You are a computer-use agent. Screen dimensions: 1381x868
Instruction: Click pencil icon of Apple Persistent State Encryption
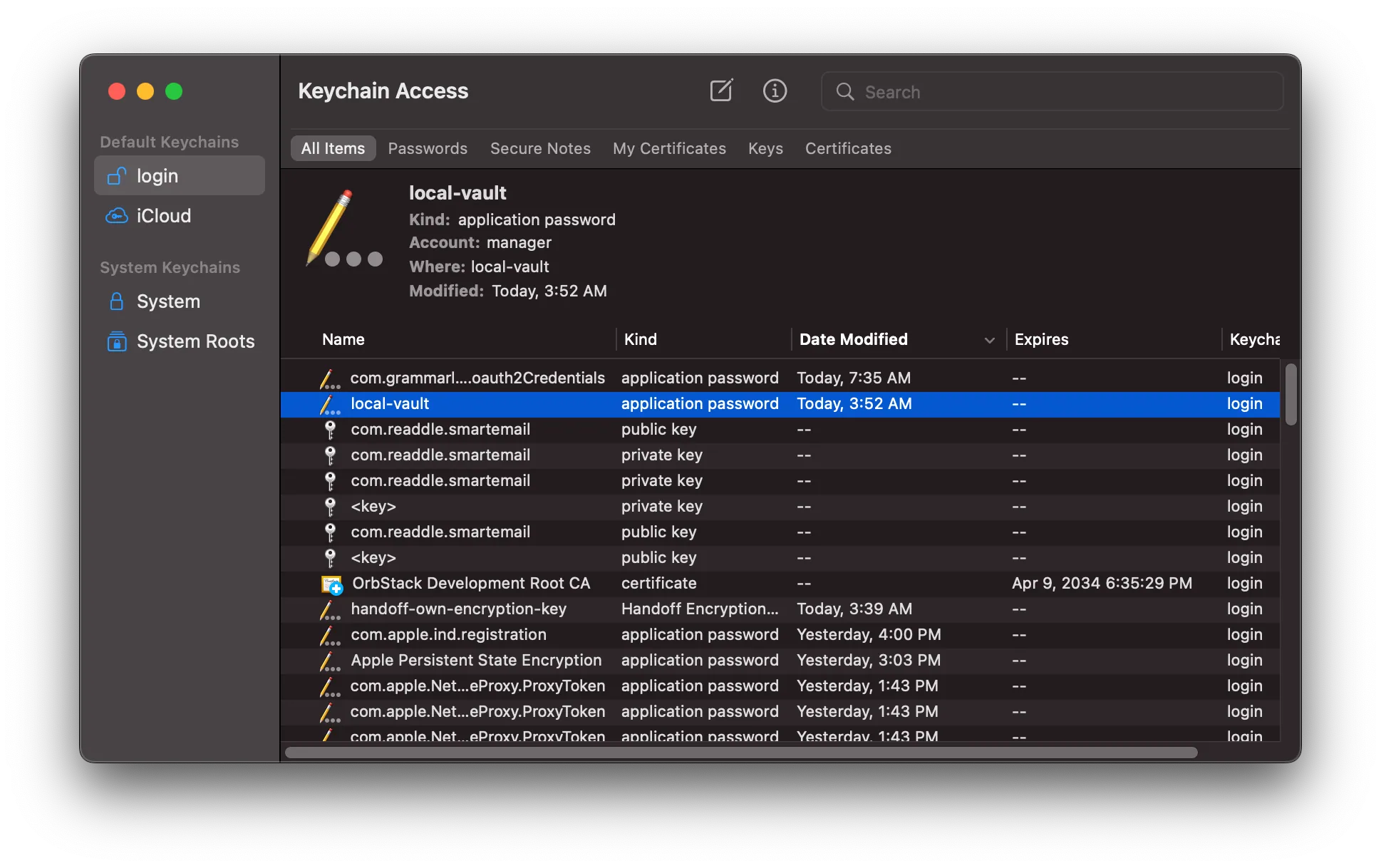tap(329, 661)
